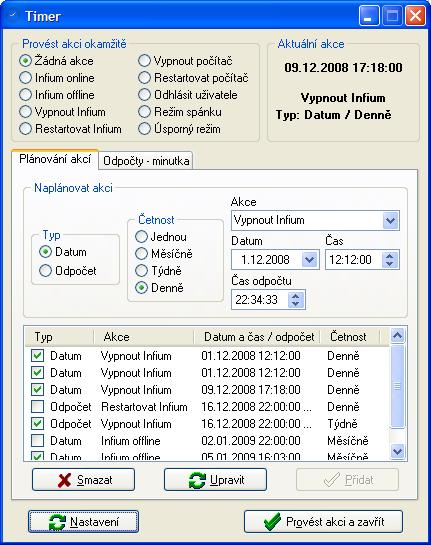Click the Smazat delete button
The image size is (431, 545).
pyautogui.click(x=83, y=480)
